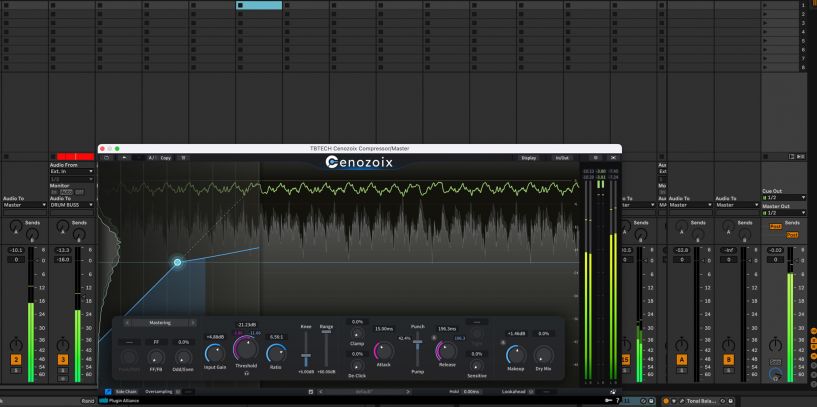Open the In/Out tab in Cenozoix
Screen dimensions: 817x407
coord(561,157)
